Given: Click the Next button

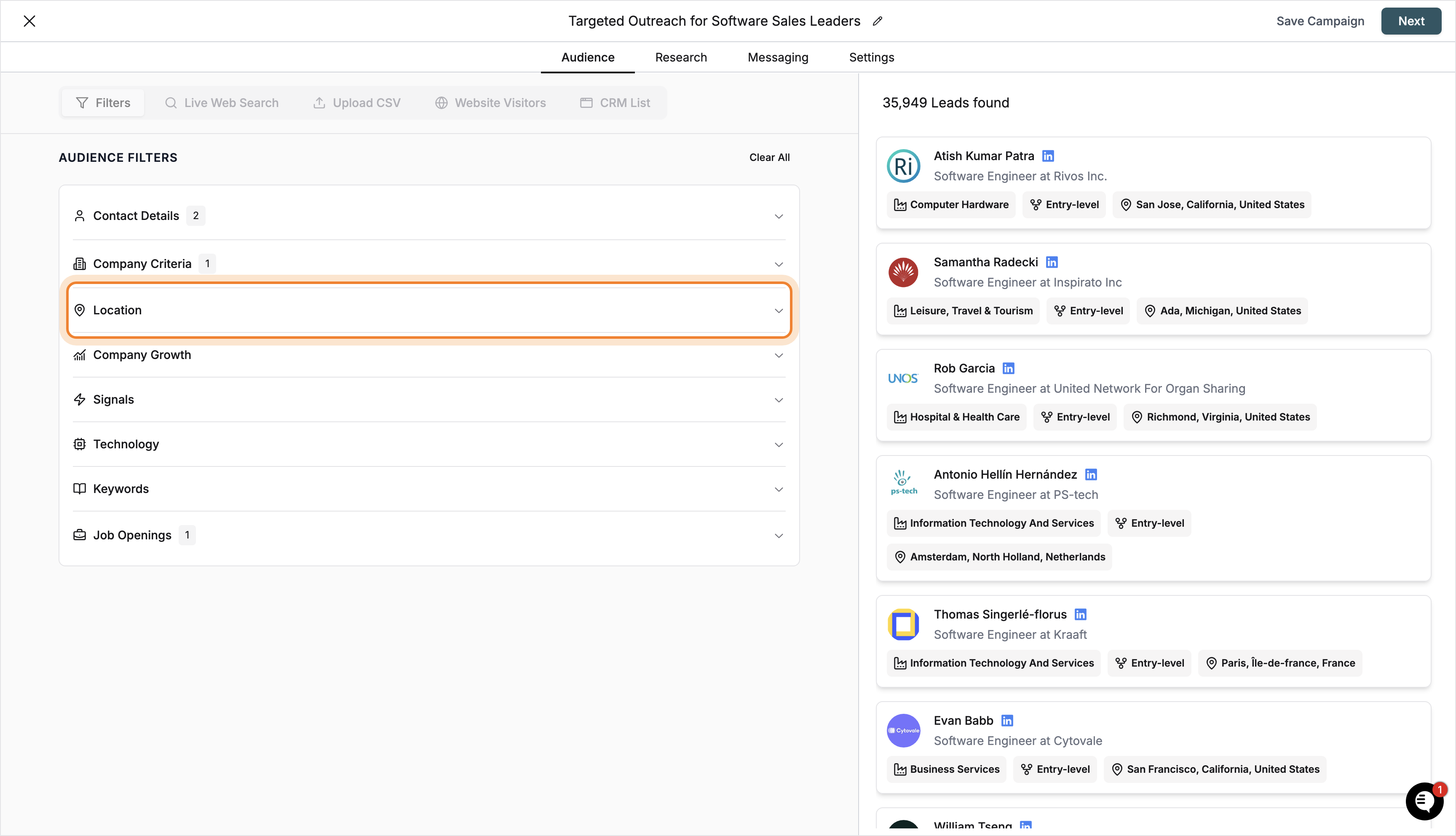Looking at the screenshot, I should 1411,21.
